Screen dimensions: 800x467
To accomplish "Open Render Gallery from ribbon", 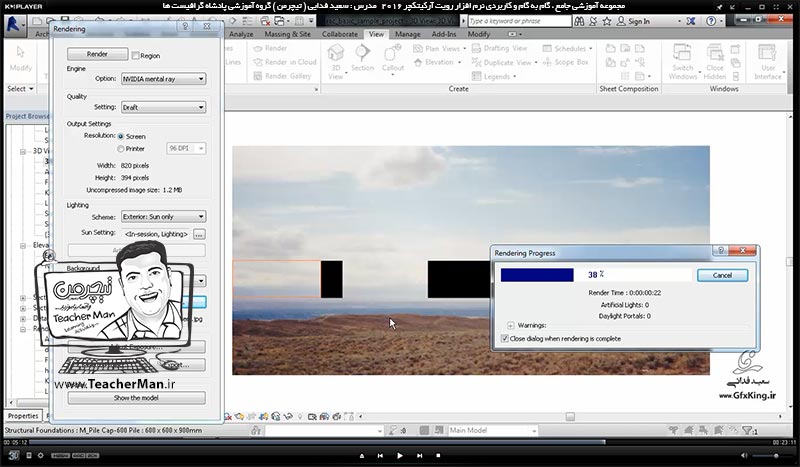I will (282, 76).
